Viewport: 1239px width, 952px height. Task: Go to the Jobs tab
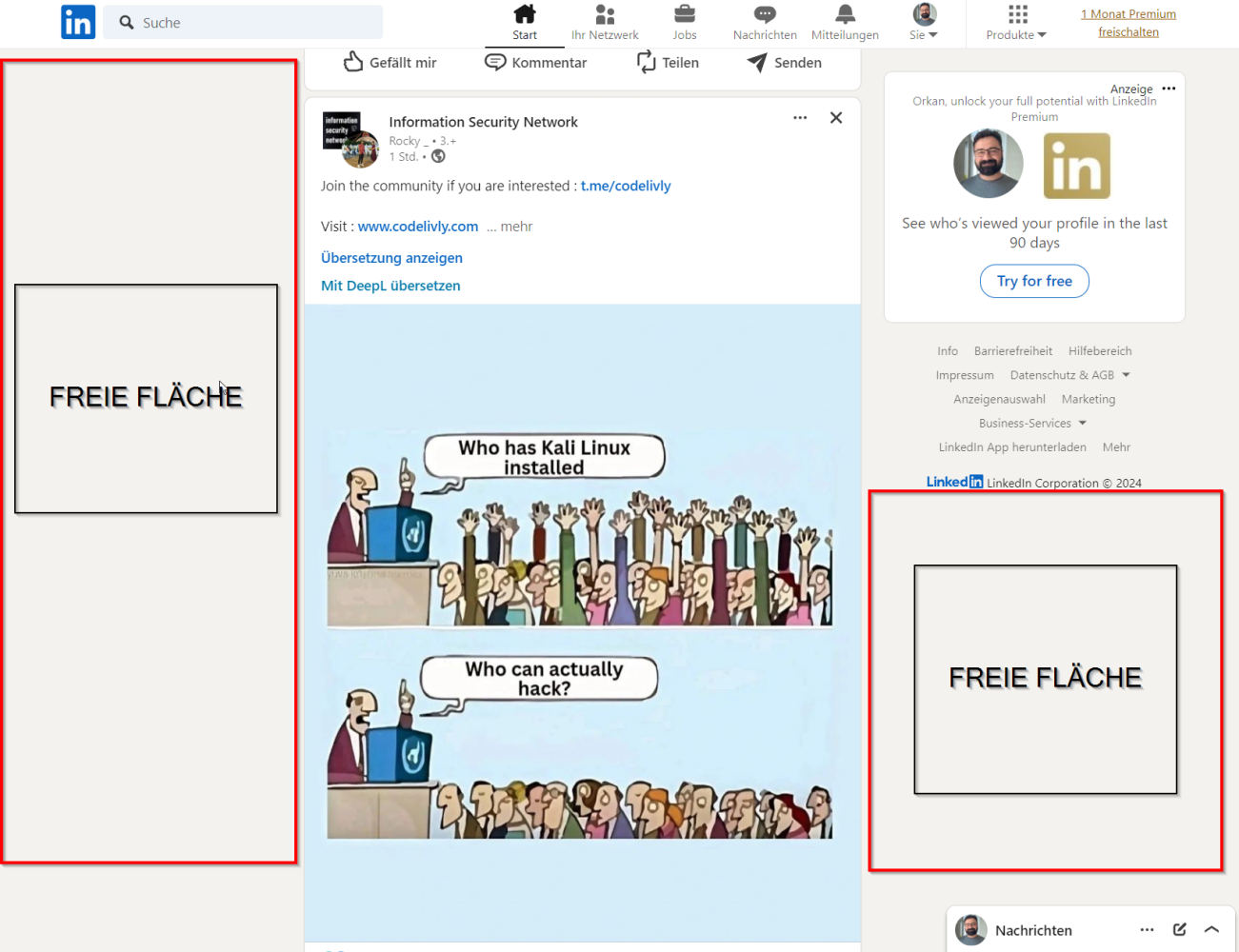(685, 23)
